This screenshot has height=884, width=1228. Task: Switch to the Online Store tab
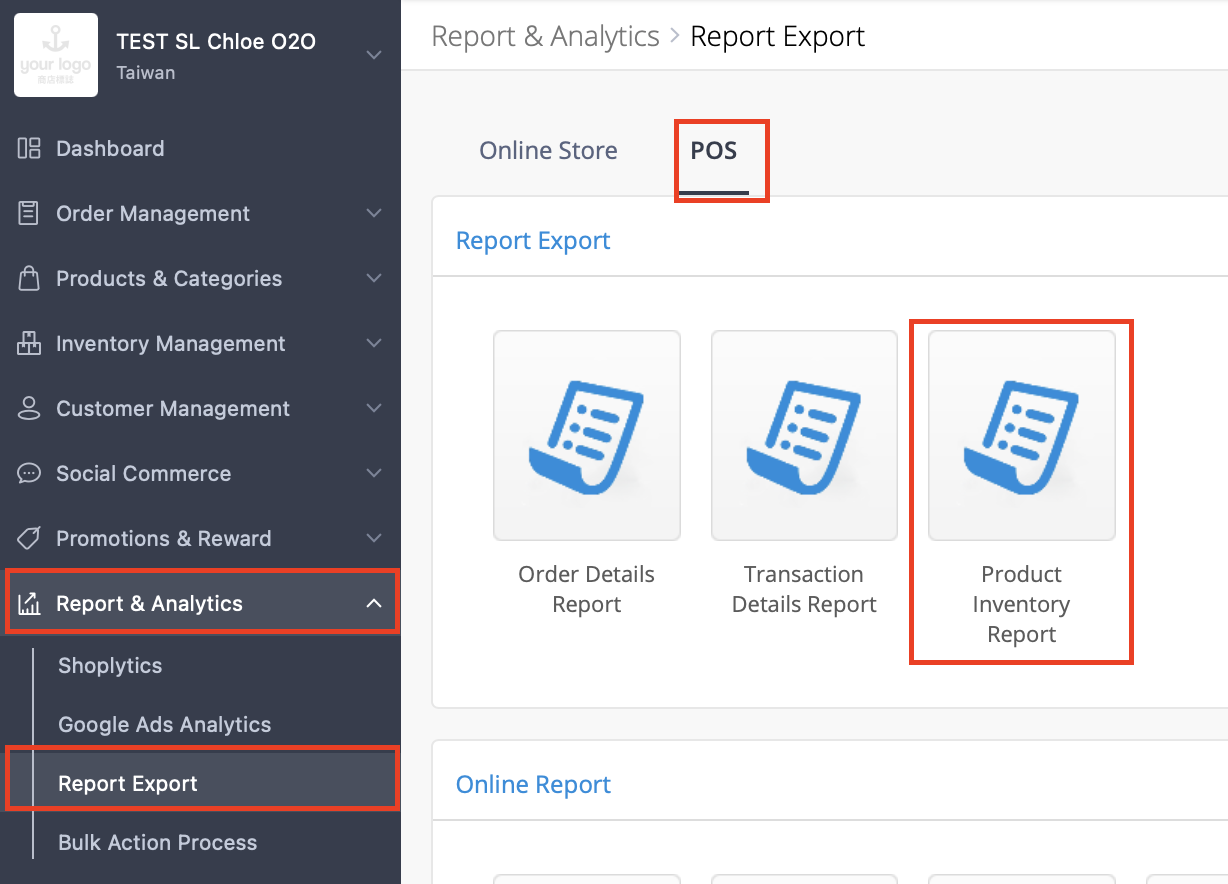click(x=548, y=151)
